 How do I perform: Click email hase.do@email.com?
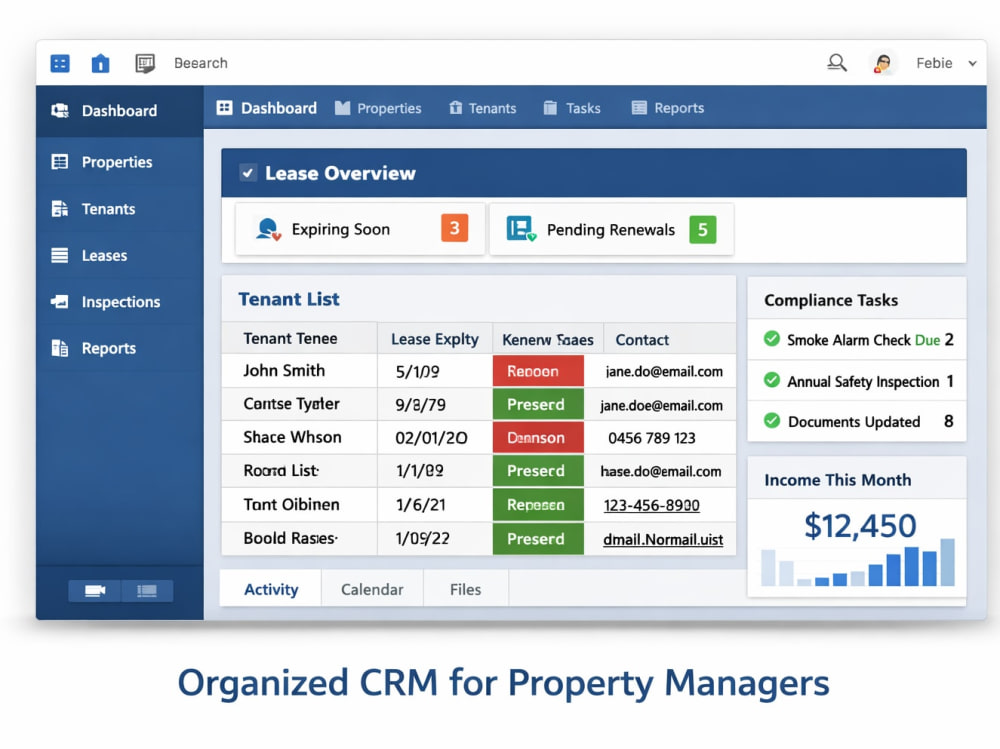pyautogui.click(x=661, y=471)
